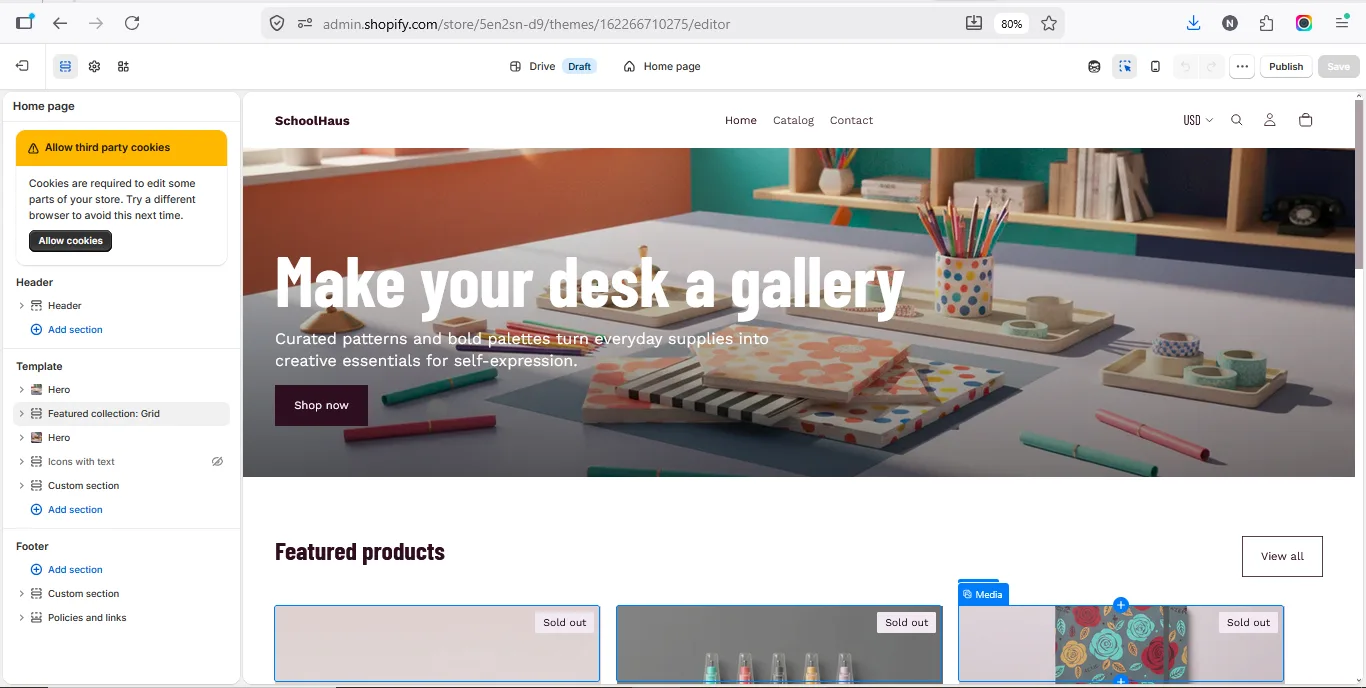1366x688 pixels.
Task: Expand Featured collection: Grid chevron
Action: click(21, 413)
